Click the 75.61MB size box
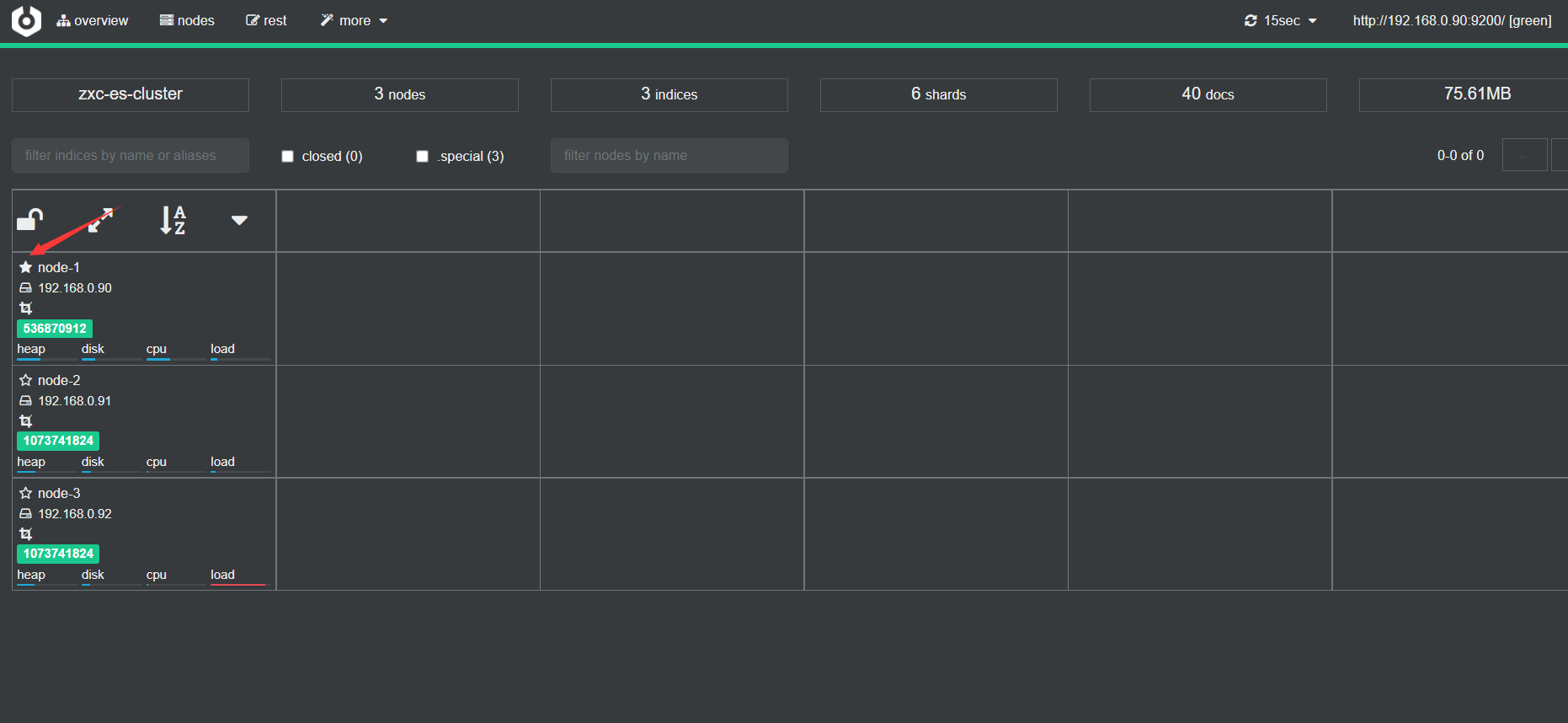The image size is (1568, 723). (1464, 94)
